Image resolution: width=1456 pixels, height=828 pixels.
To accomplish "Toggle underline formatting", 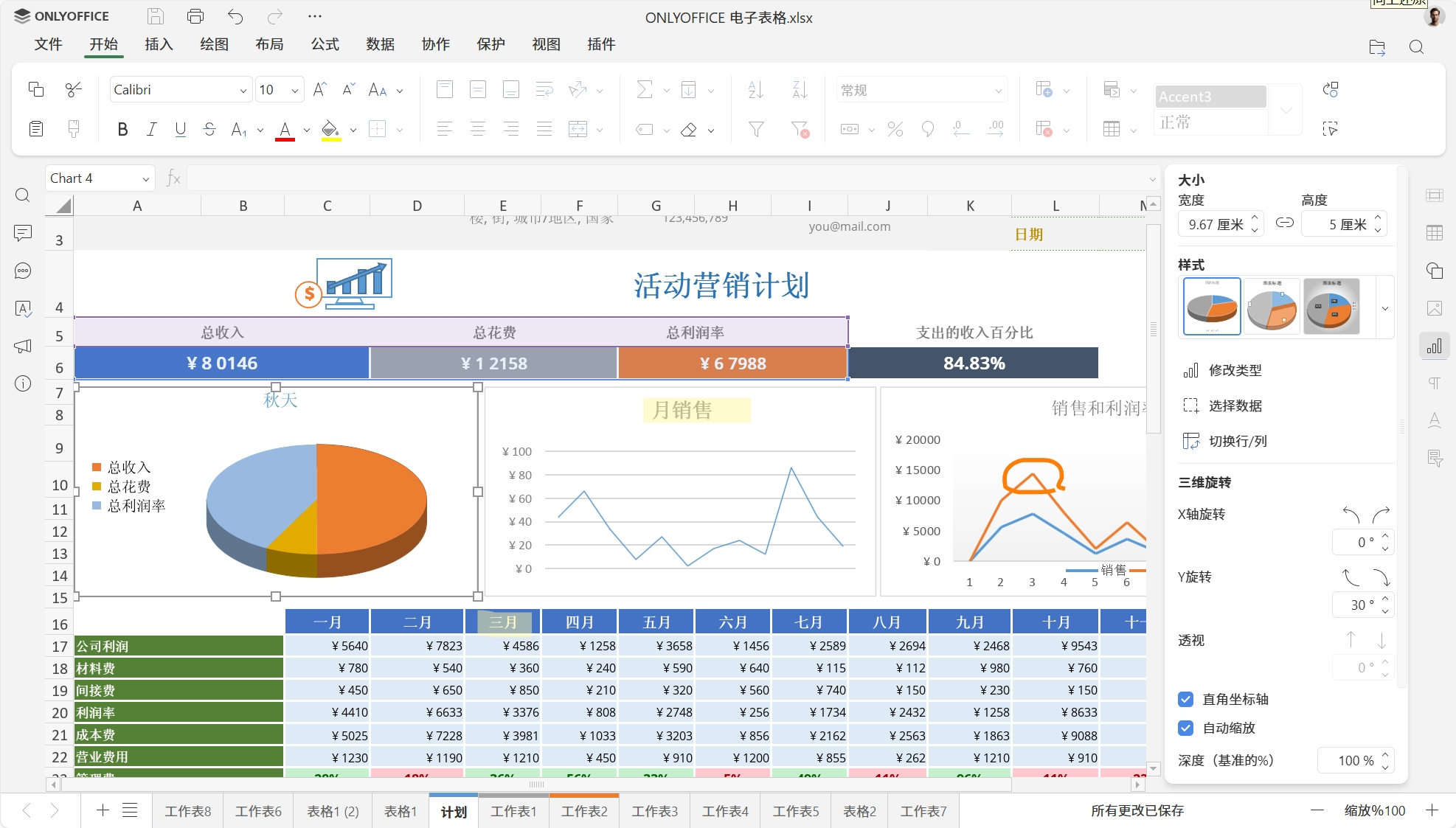I will pos(180,130).
